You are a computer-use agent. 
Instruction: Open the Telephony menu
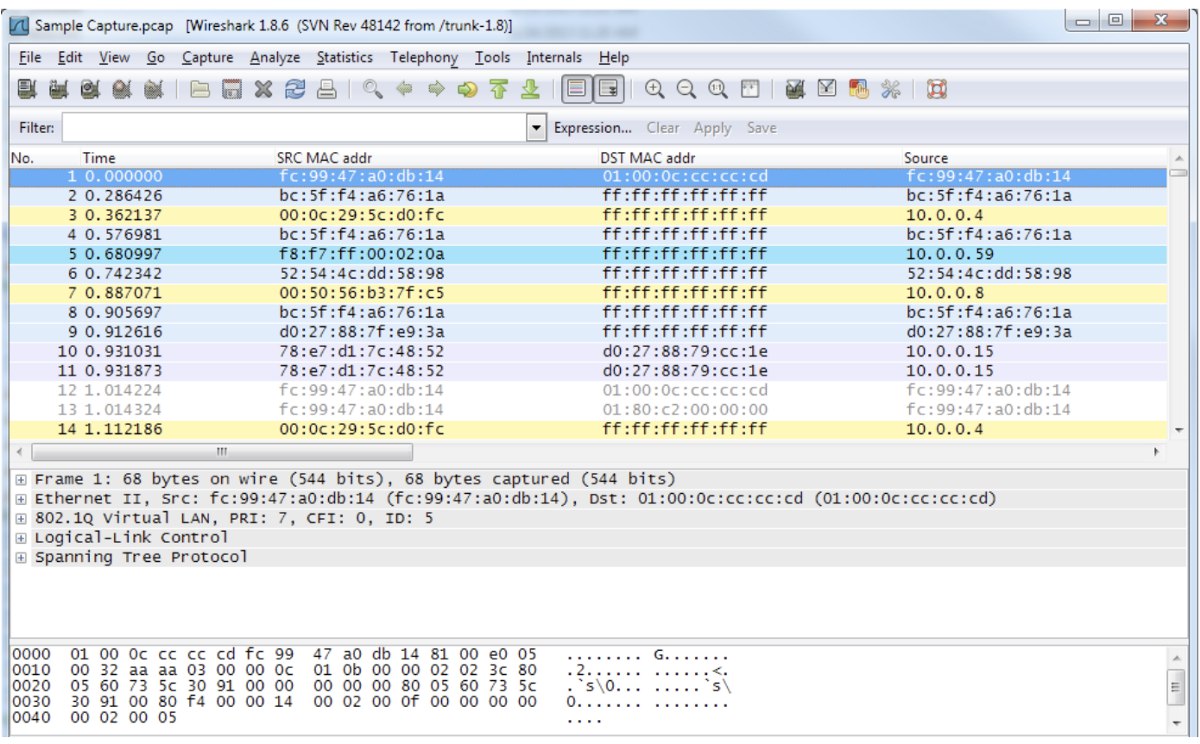pos(424,58)
